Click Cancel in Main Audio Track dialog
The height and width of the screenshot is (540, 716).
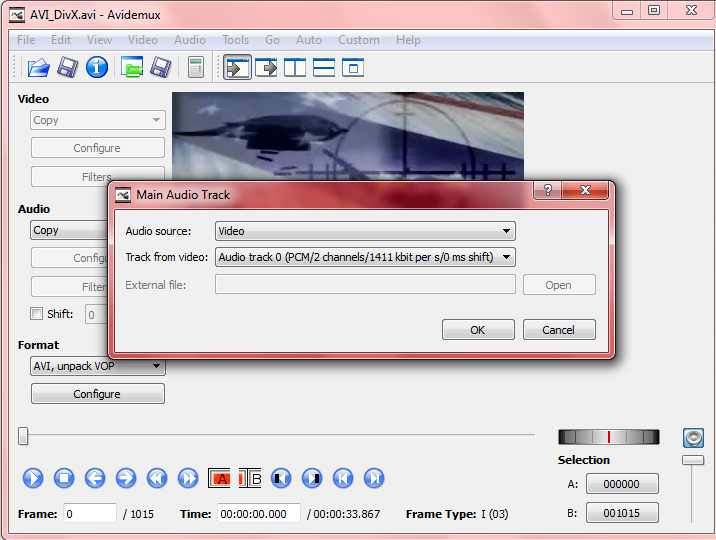click(x=559, y=330)
